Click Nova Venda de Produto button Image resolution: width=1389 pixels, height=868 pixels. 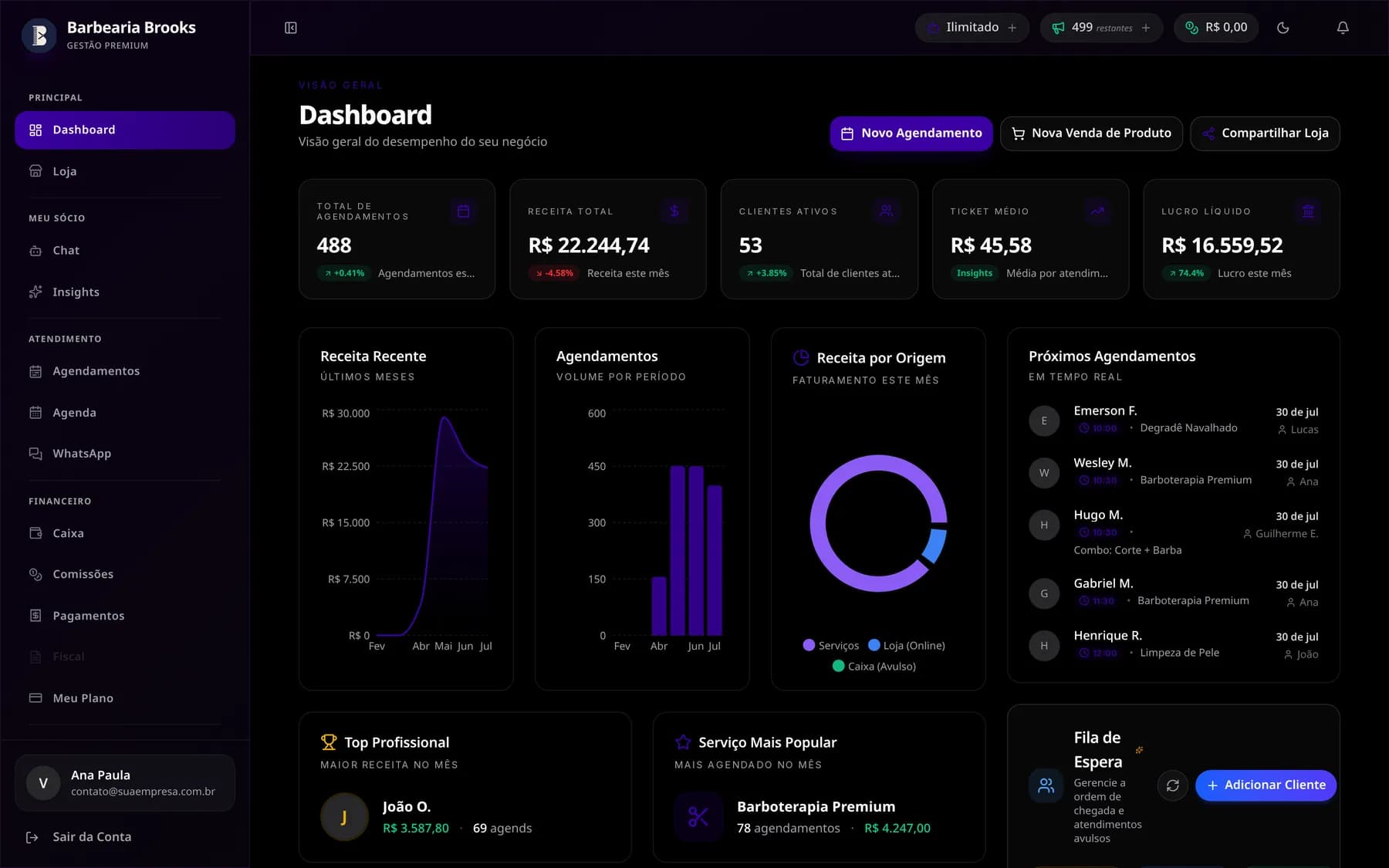pyautogui.click(x=1091, y=133)
